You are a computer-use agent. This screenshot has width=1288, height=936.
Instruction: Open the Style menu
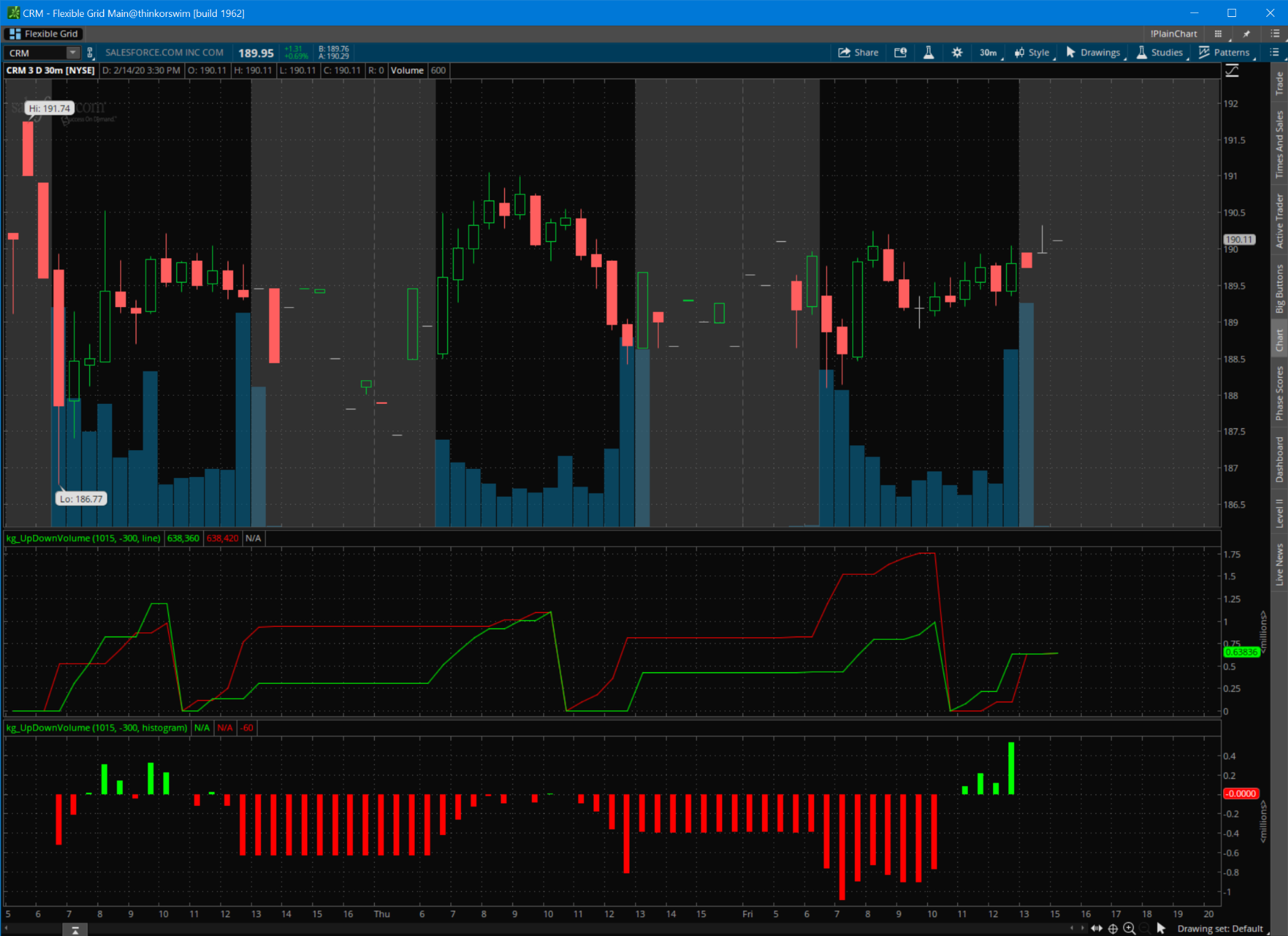click(1032, 52)
